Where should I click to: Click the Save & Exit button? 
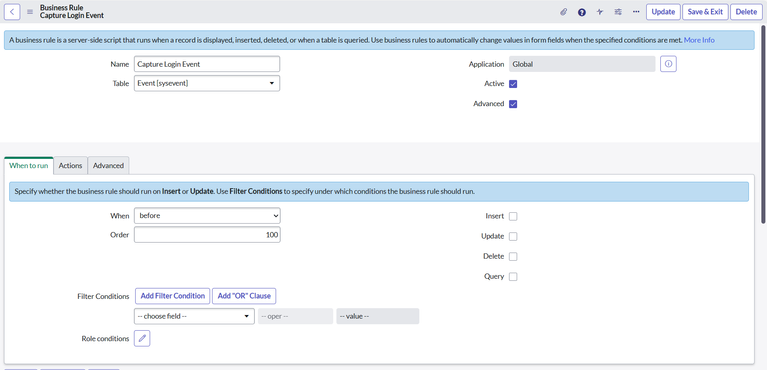(x=705, y=12)
